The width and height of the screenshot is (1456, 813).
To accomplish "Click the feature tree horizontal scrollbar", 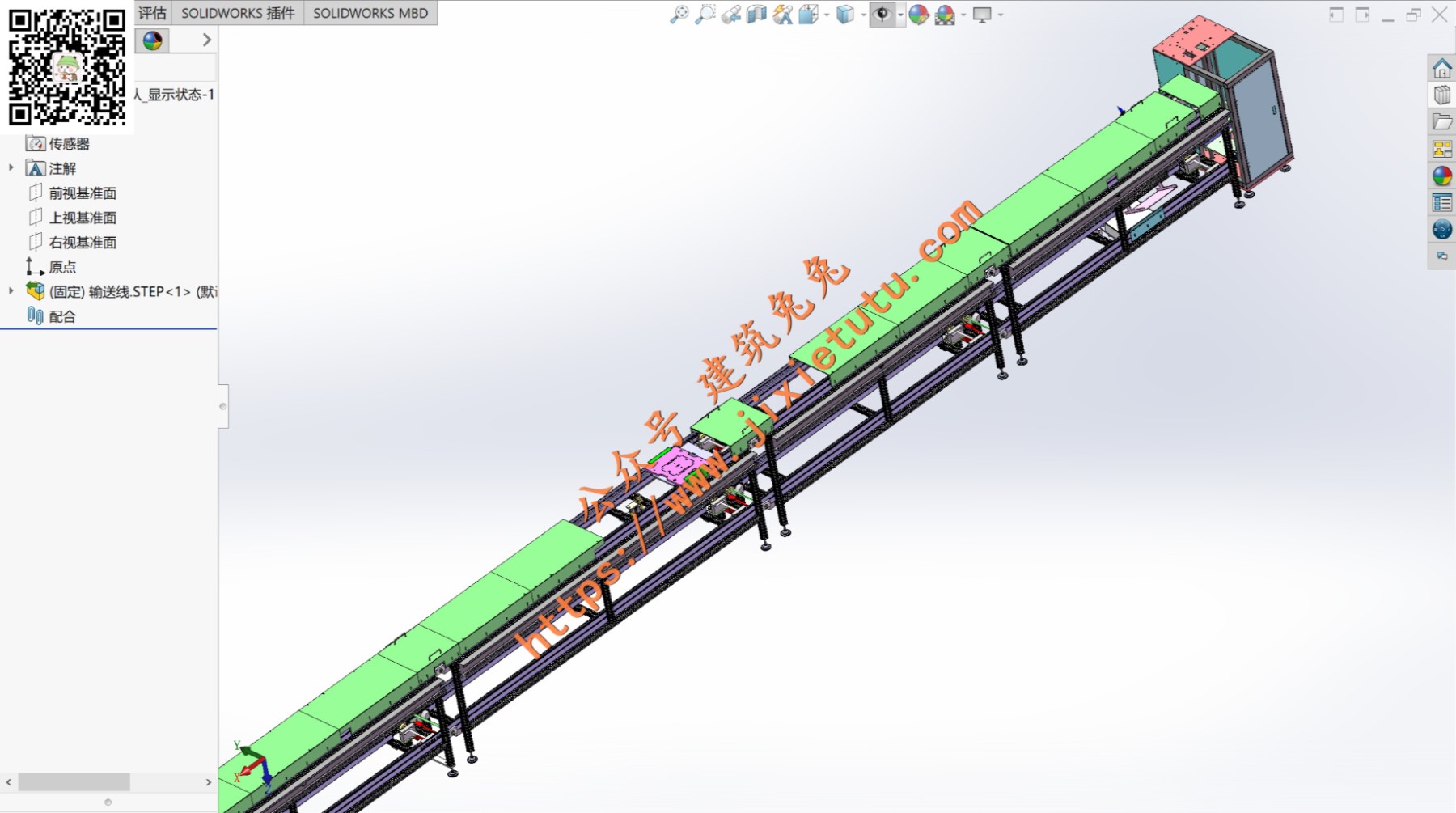I will (x=74, y=782).
